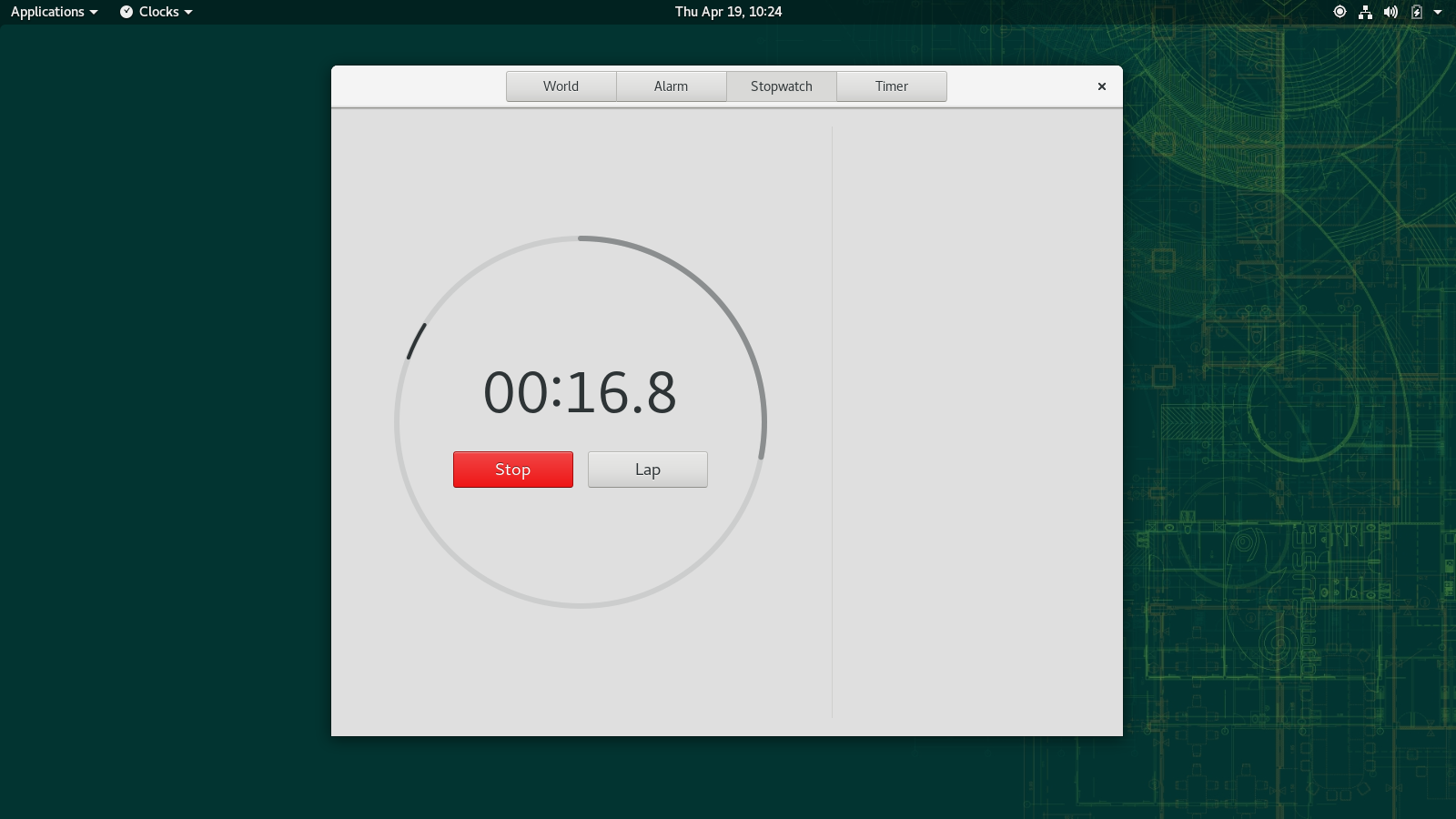Screen dimensions: 1456x819
Task: Record a lap with the Lap button
Action: tap(647, 470)
